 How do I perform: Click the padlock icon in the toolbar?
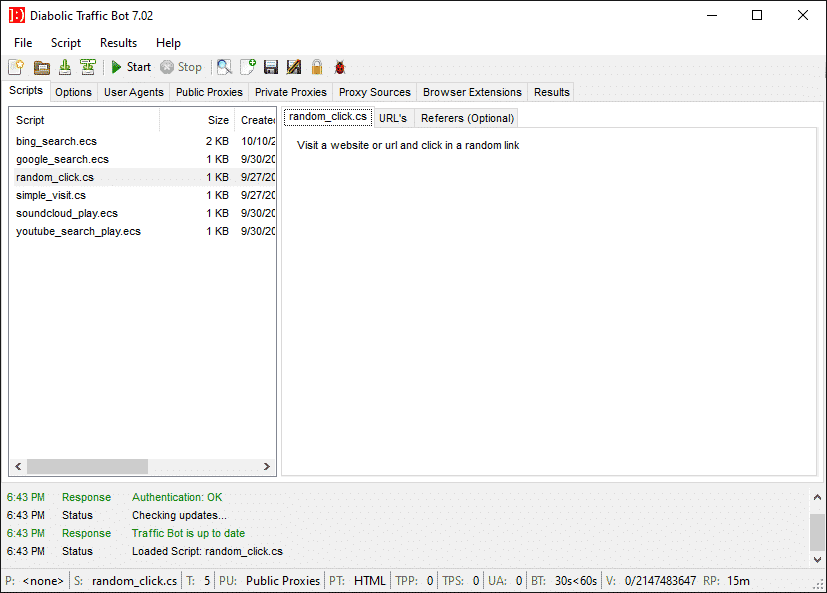click(316, 66)
